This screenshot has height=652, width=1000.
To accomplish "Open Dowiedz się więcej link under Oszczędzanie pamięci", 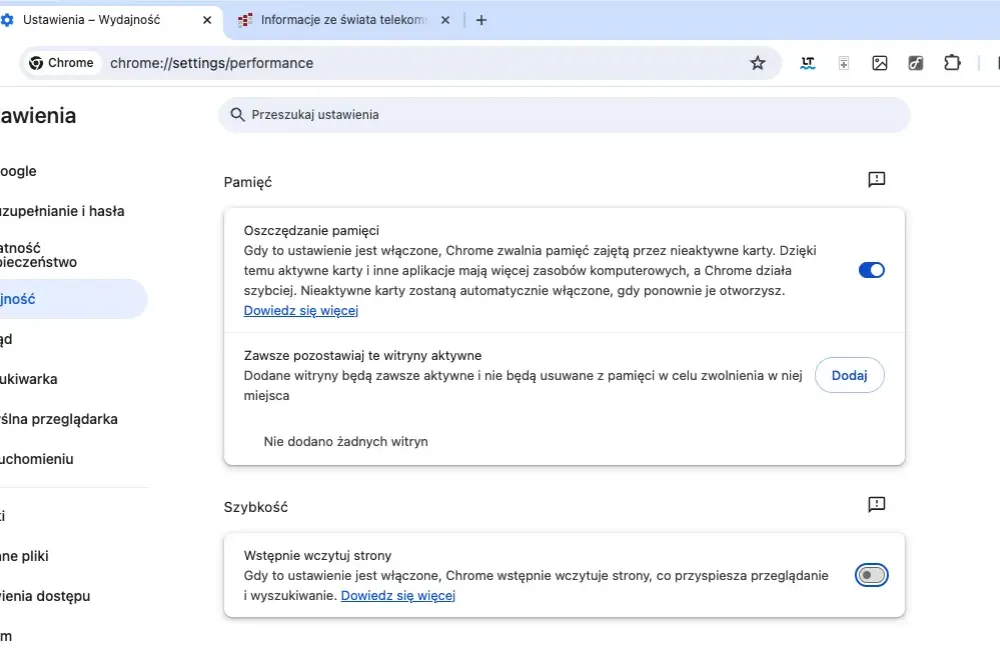I will tap(300, 311).
